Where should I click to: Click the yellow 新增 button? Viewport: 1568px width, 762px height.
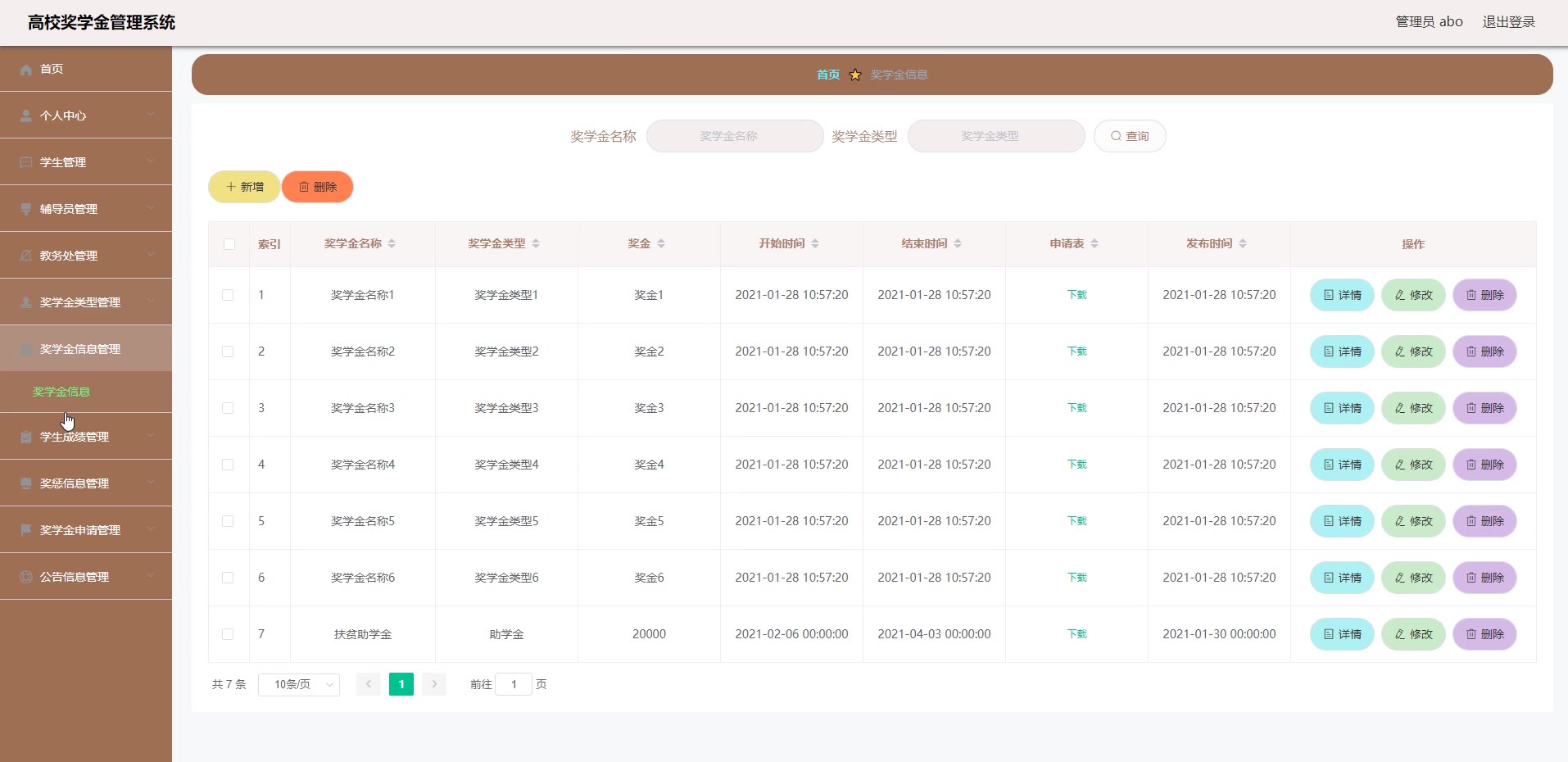(244, 187)
